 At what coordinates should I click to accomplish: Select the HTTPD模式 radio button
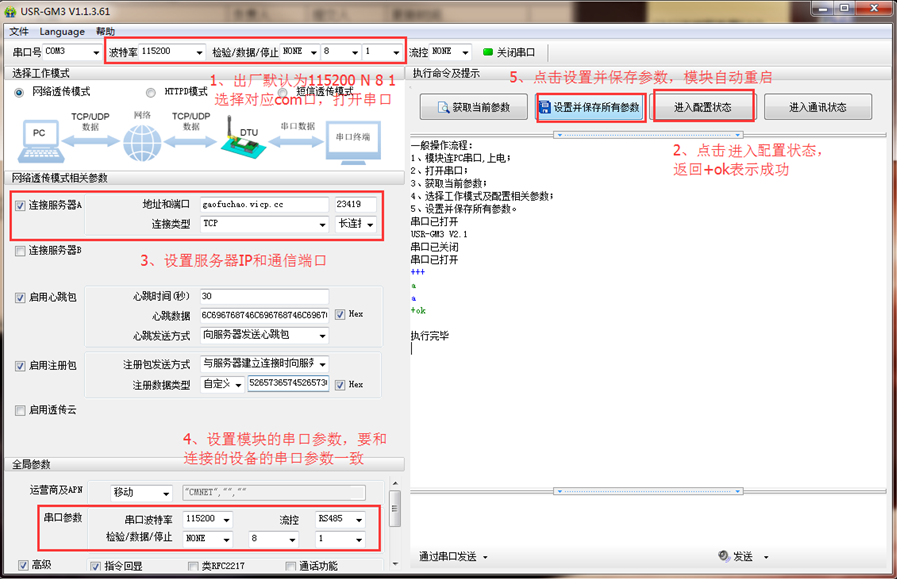[150, 93]
